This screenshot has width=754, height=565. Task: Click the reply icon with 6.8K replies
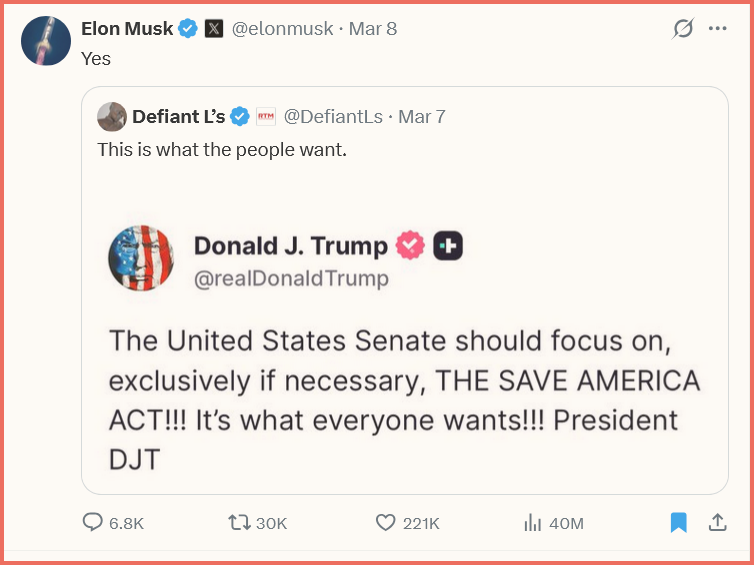click(x=93, y=523)
